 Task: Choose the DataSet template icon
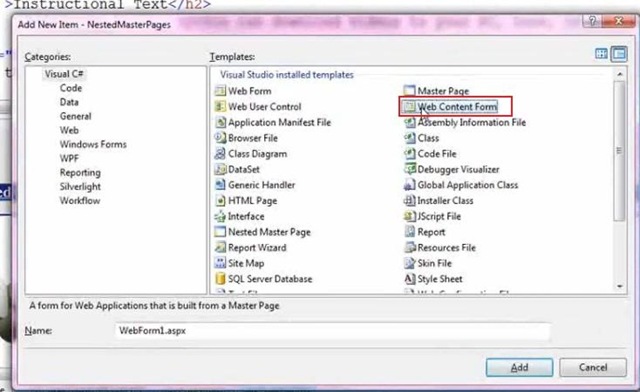click(x=220, y=169)
